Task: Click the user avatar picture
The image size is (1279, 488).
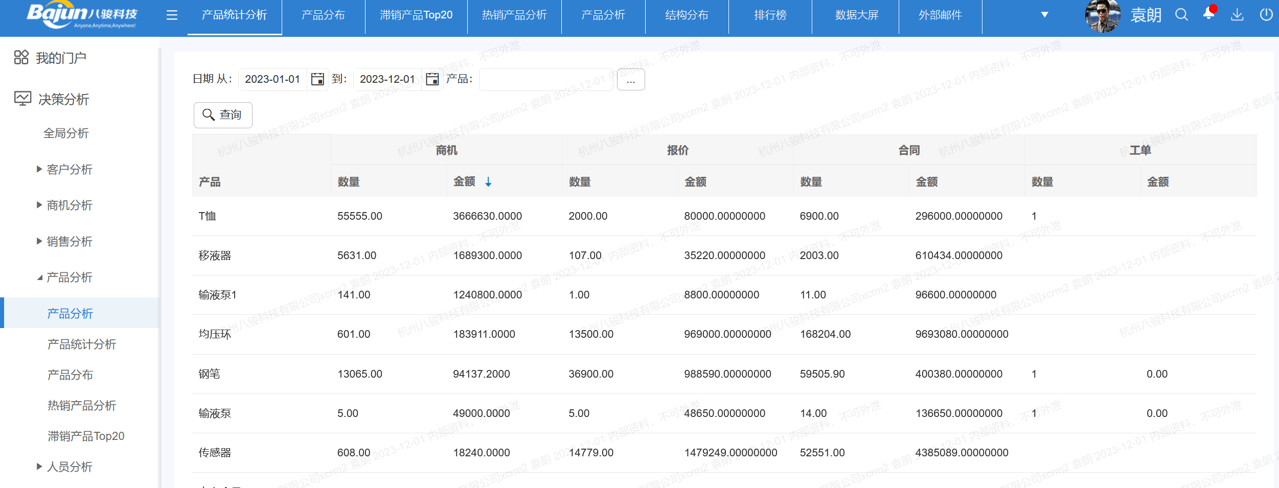Action: 1102,16
